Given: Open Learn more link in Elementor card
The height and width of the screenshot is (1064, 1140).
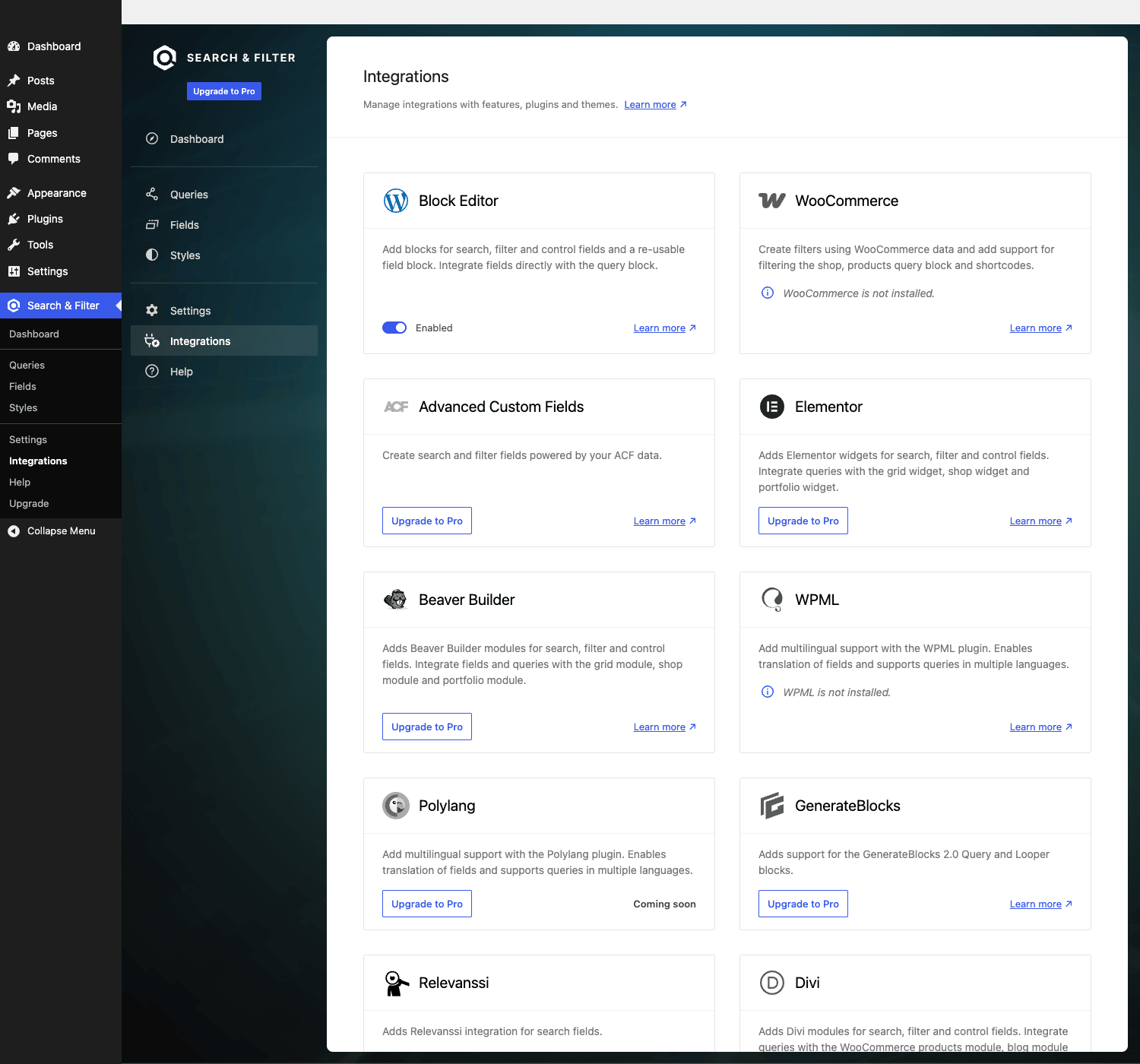Looking at the screenshot, I should point(1041,521).
